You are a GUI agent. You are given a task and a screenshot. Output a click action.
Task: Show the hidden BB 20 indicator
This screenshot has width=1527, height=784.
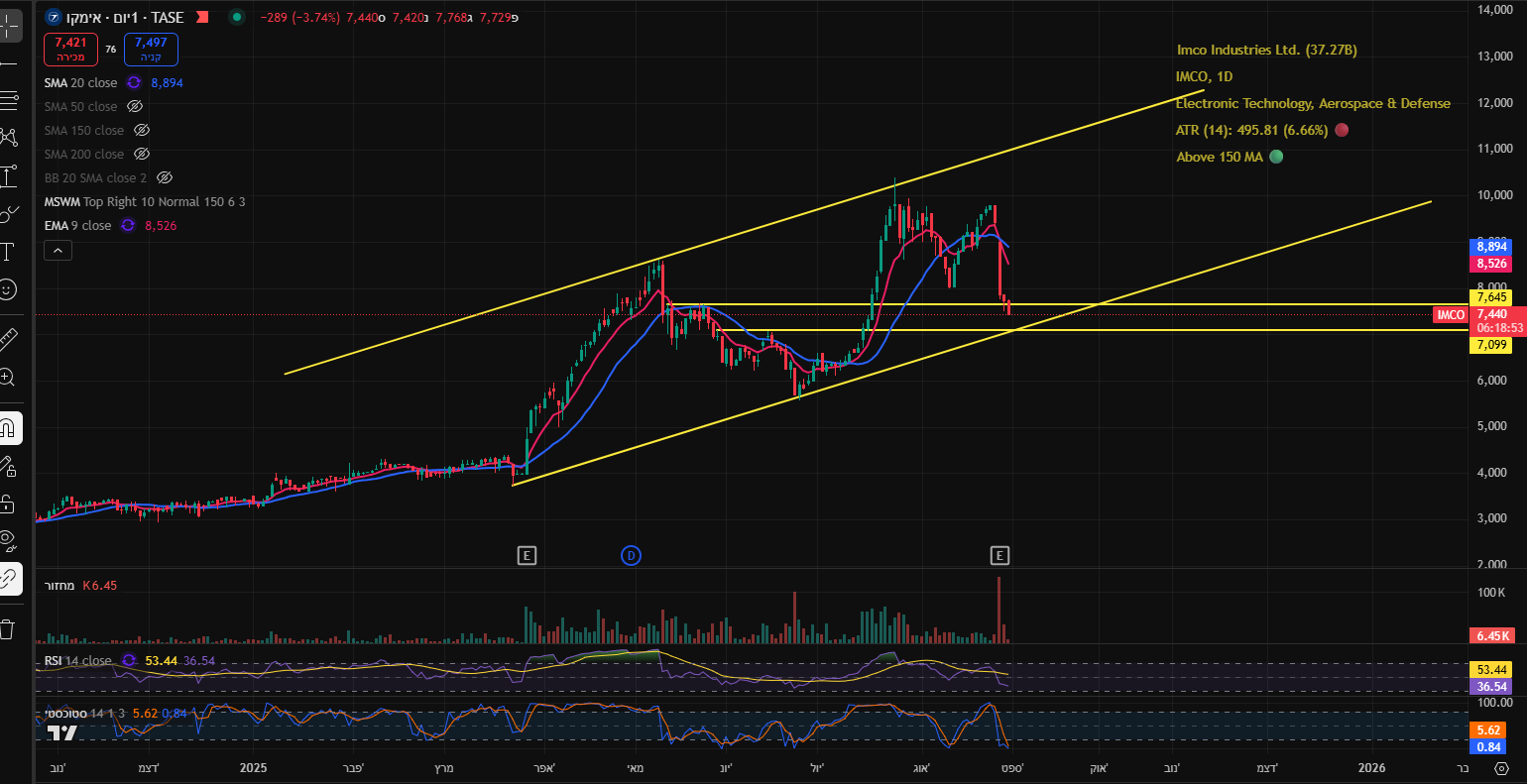pyautogui.click(x=165, y=178)
